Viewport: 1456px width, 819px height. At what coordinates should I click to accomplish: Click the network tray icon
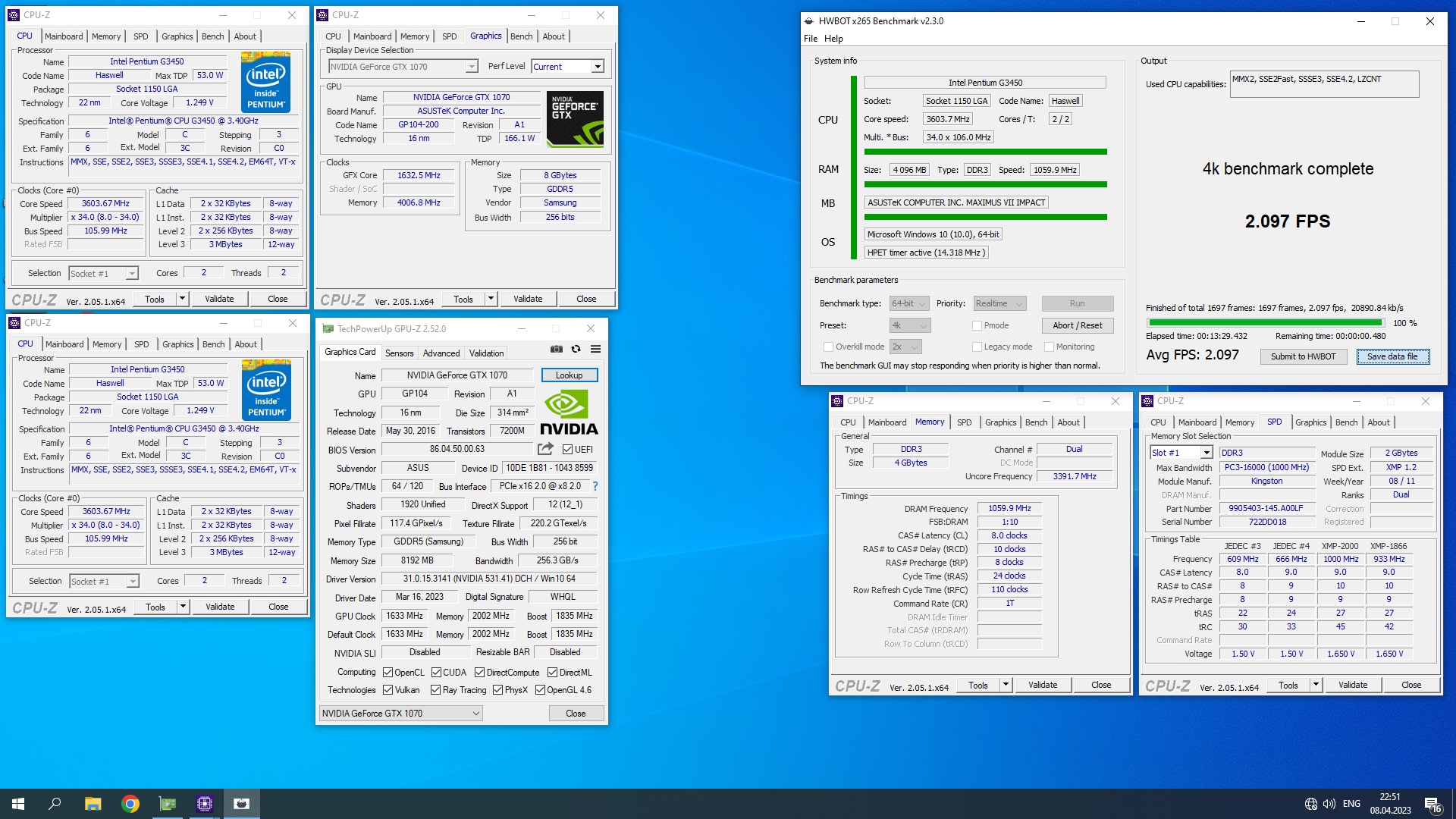[1311, 804]
